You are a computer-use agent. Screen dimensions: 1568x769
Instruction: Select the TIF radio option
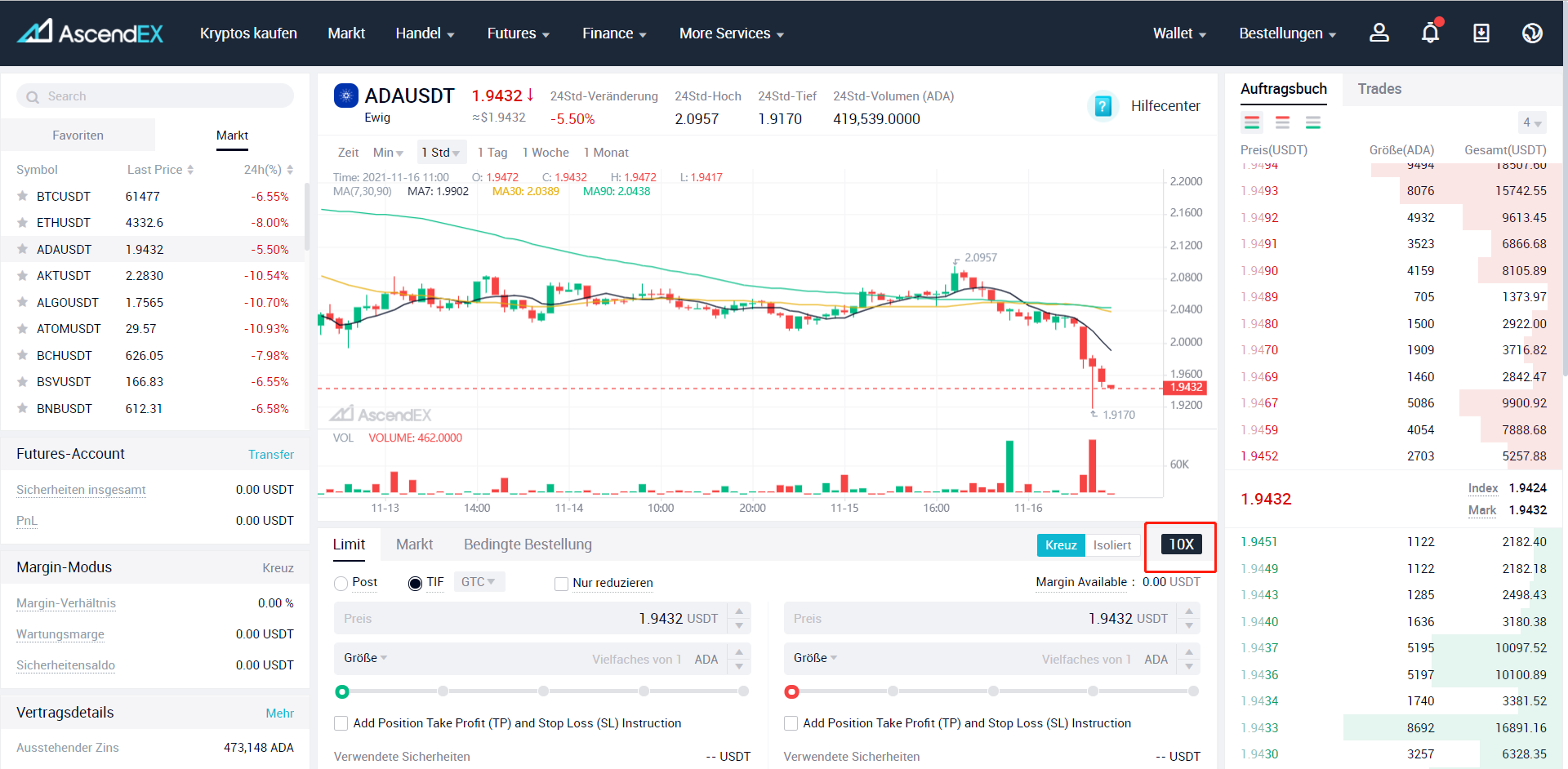coord(415,584)
